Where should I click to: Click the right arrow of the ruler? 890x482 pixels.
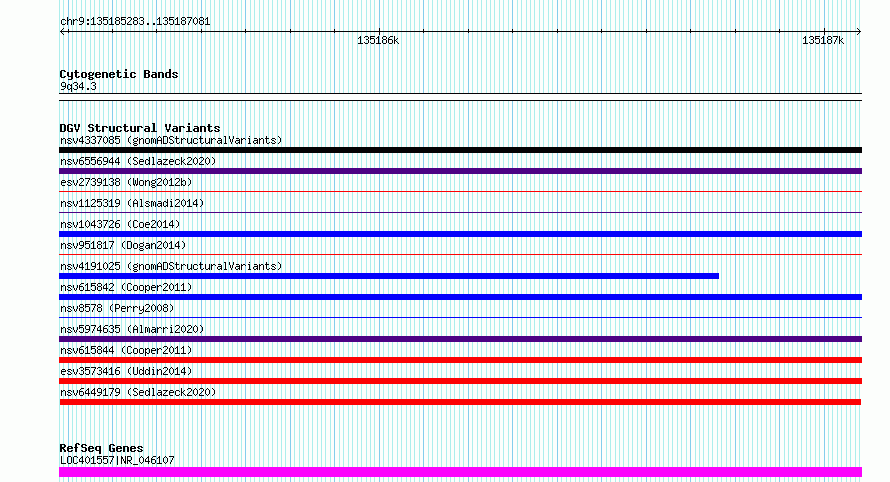click(x=858, y=32)
